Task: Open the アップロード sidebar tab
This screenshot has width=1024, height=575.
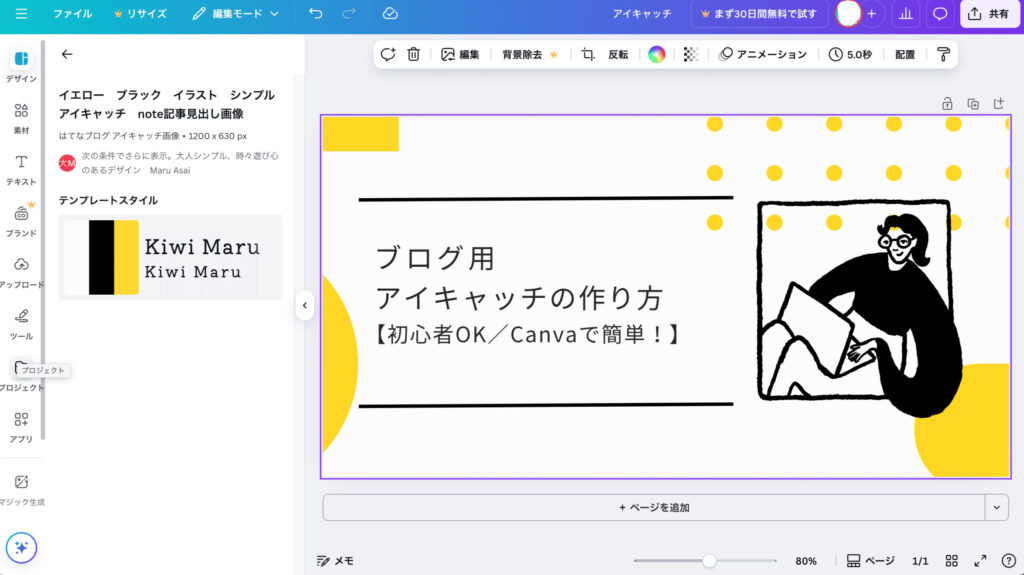Action: 21,272
